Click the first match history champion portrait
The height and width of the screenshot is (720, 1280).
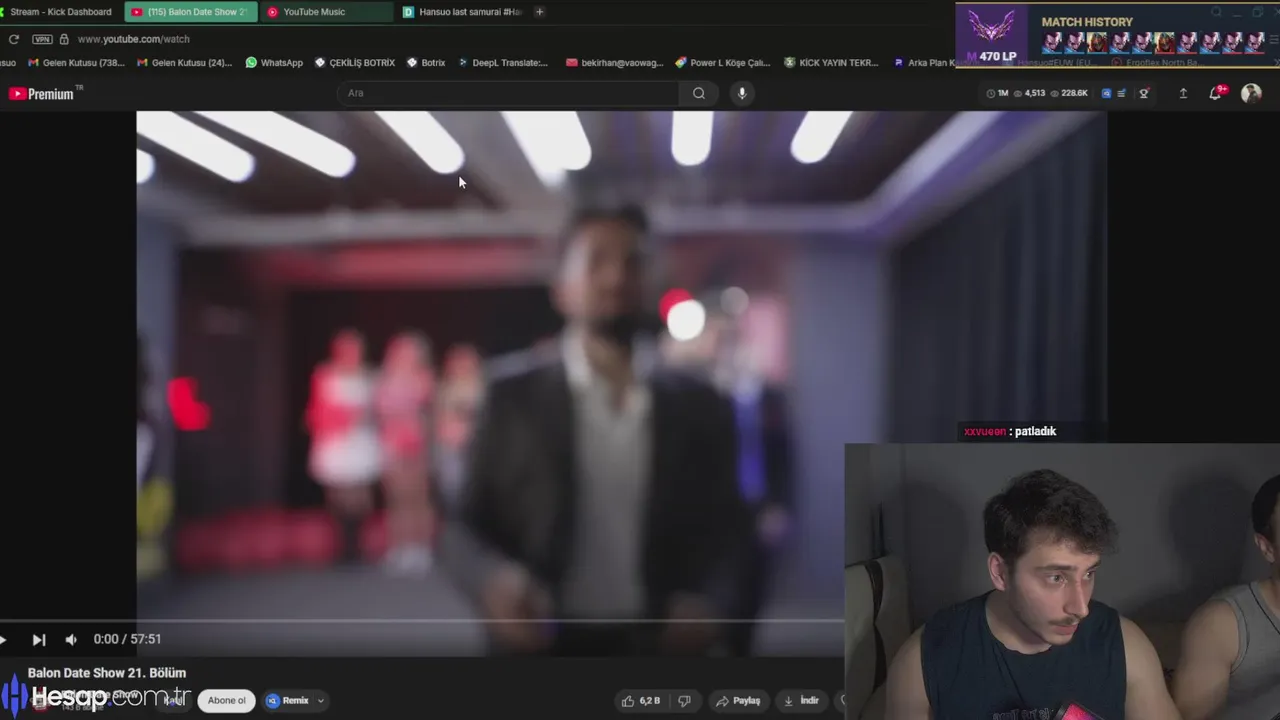pos(1052,42)
